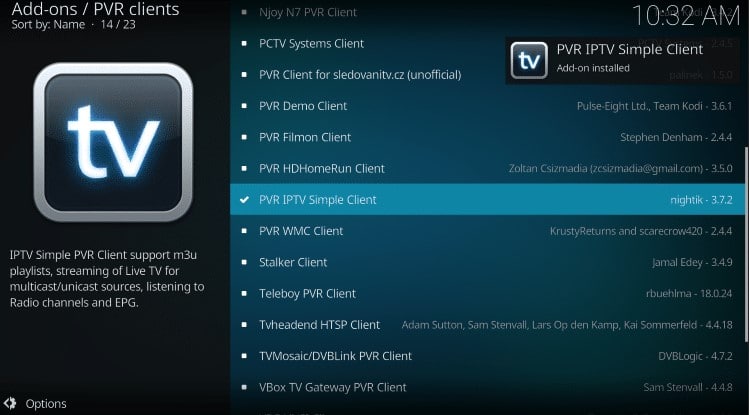Click bullet next to sledovanitv.cz client
The width and height of the screenshot is (749, 415).
pyautogui.click(x=244, y=74)
